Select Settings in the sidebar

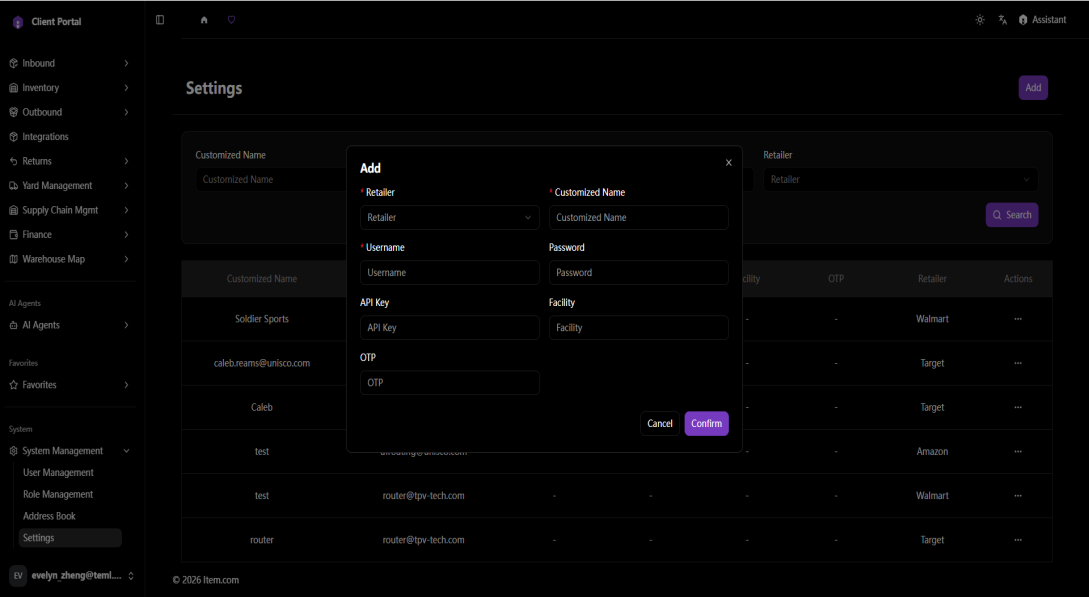point(70,538)
